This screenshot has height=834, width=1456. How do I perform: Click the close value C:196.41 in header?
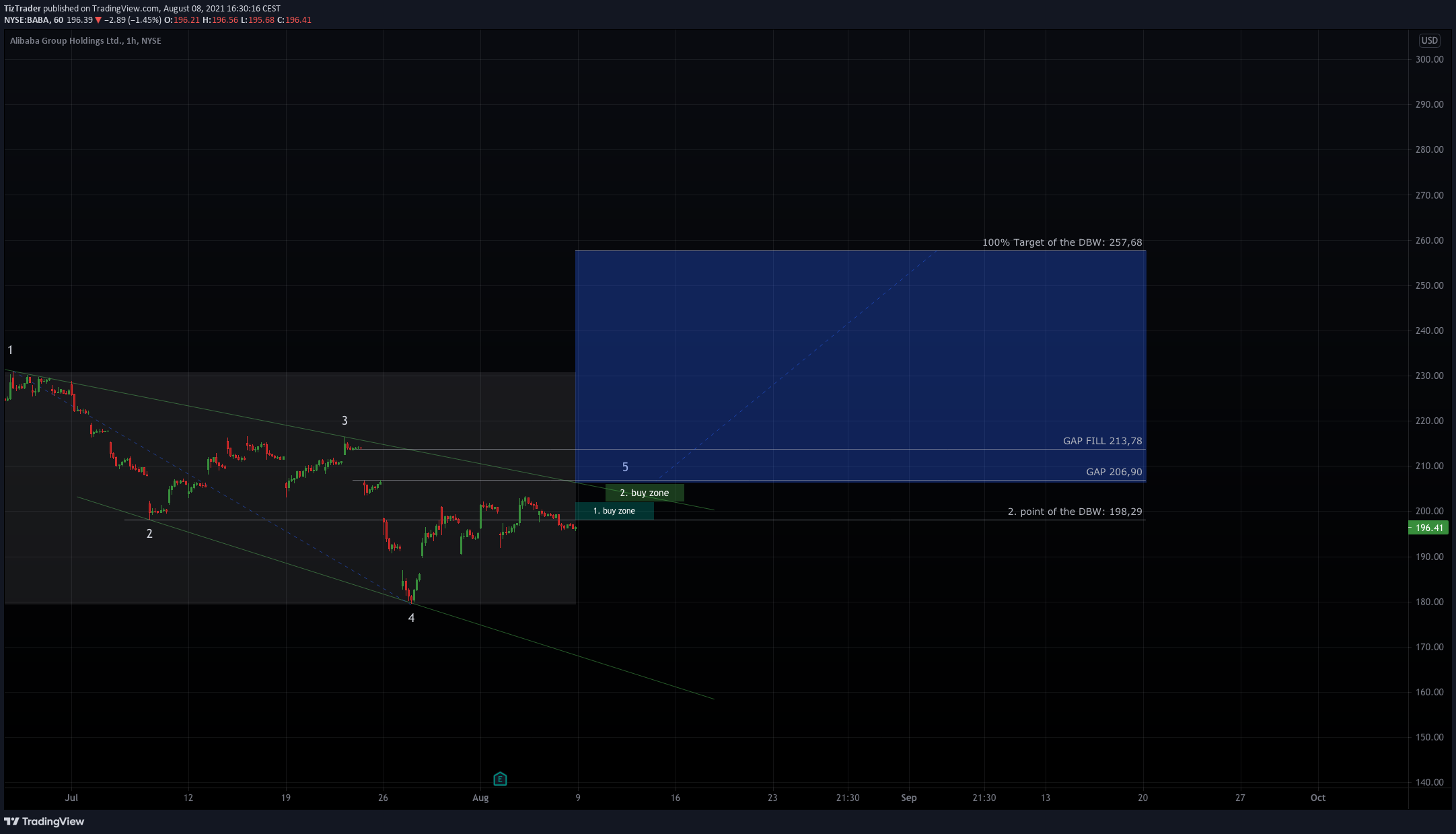pyautogui.click(x=295, y=20)
